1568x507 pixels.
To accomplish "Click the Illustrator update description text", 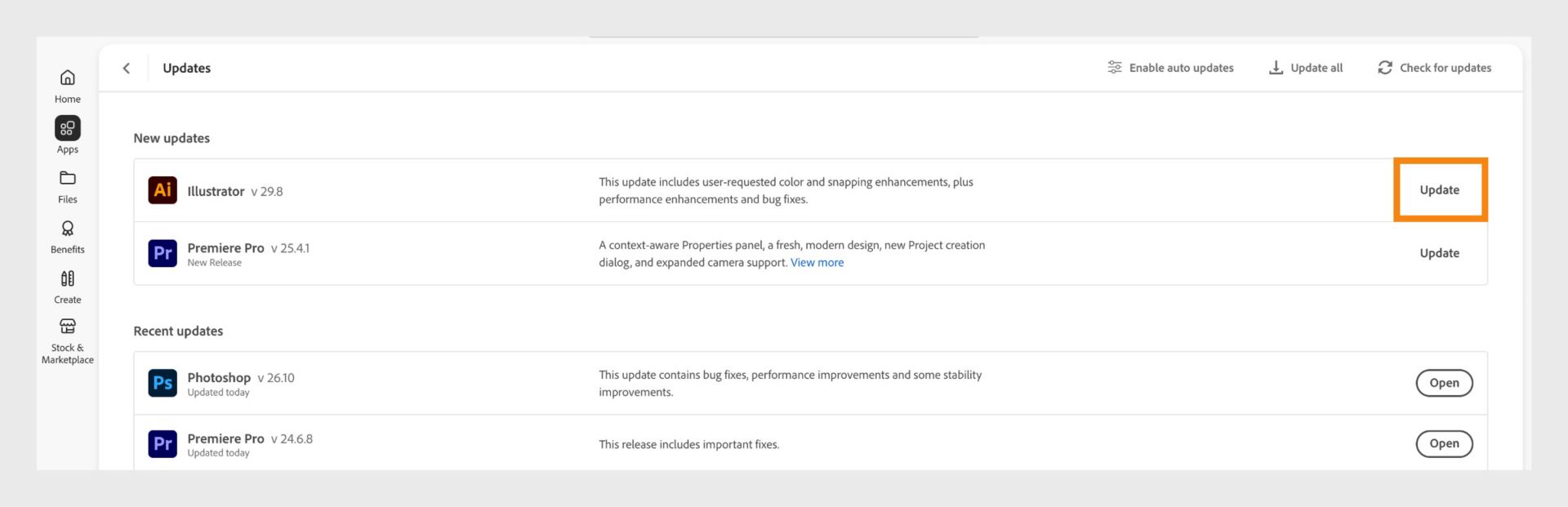I will pyautogui.click(x=786, y=190).
